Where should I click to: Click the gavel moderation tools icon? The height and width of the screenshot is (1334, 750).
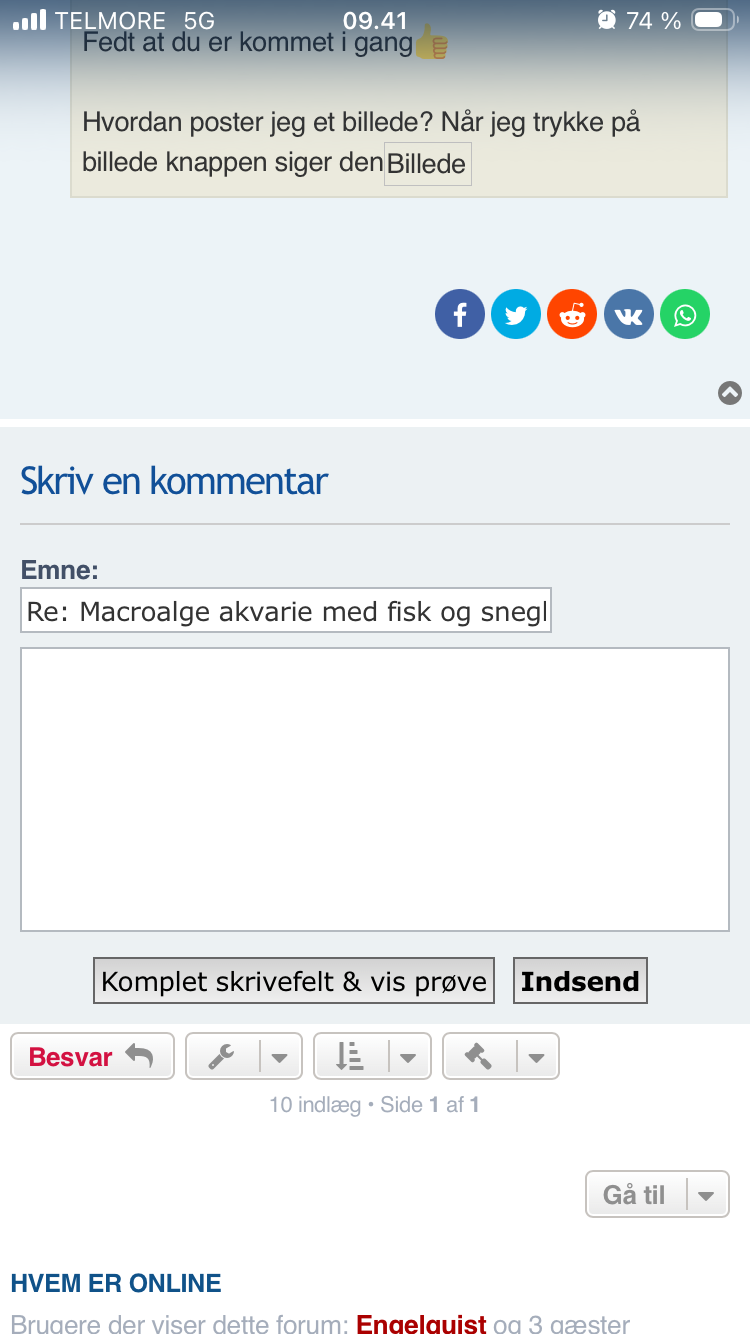pos(478,1056)
